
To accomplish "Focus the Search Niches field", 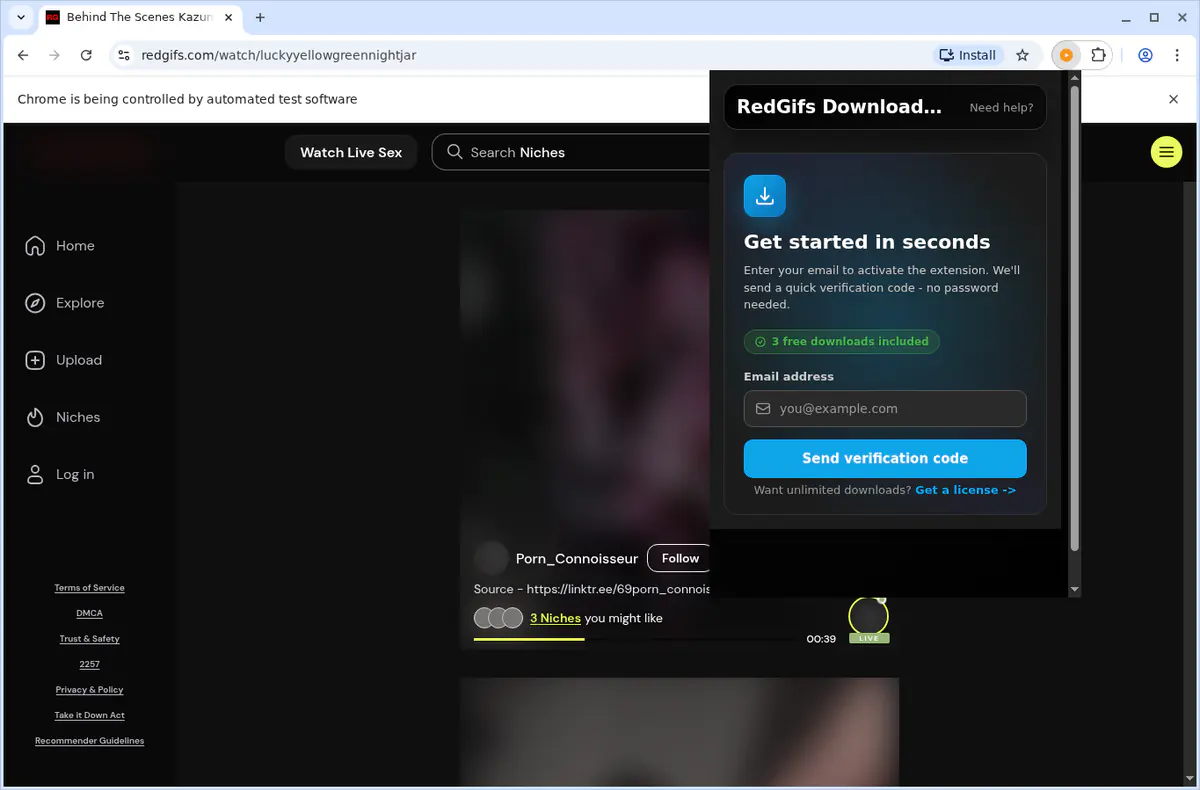I will click(571, 152).
